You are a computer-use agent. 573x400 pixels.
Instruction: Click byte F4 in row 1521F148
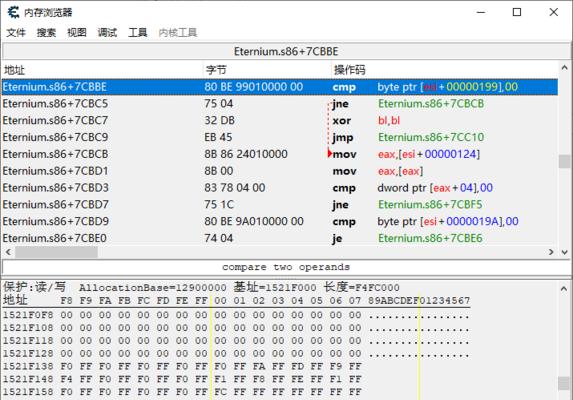pos(67,379)
